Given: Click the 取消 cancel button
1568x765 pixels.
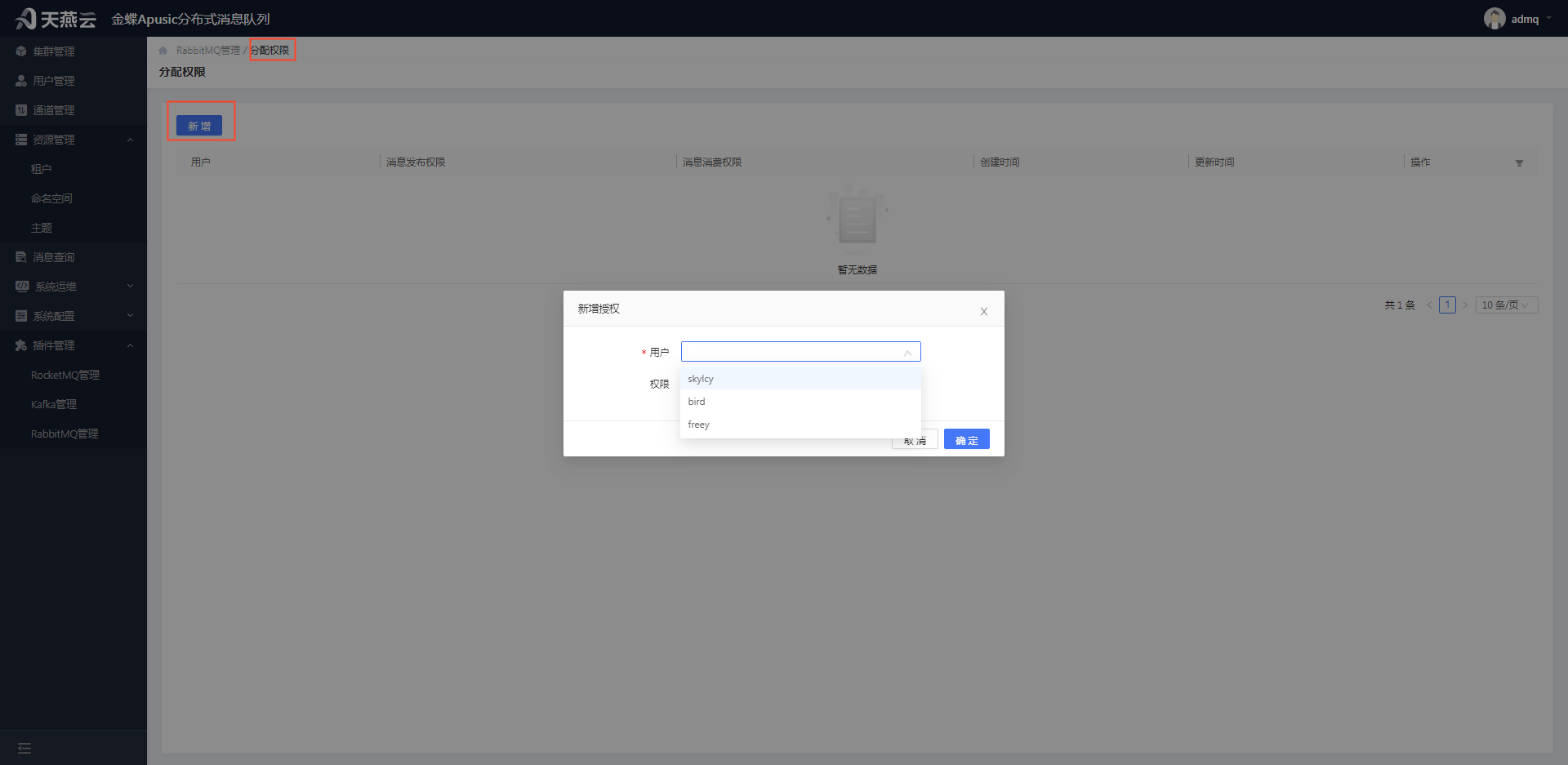Looking at the screenshot, I should point(915,441).
